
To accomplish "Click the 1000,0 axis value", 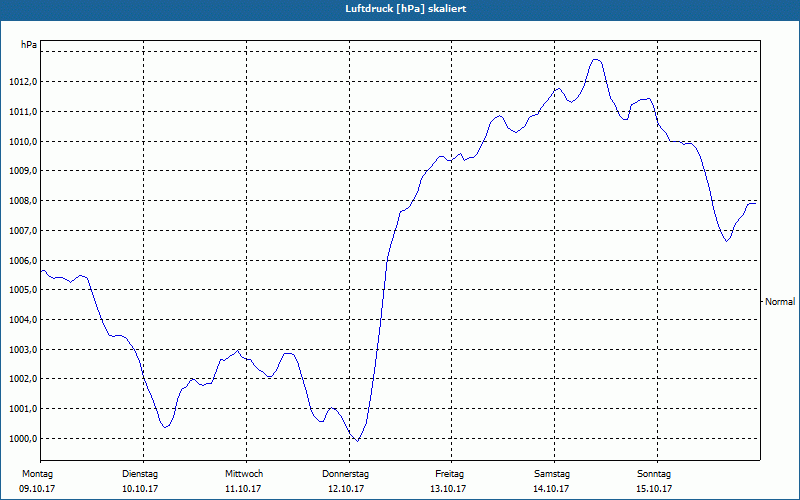I will [x=23, y=439].
